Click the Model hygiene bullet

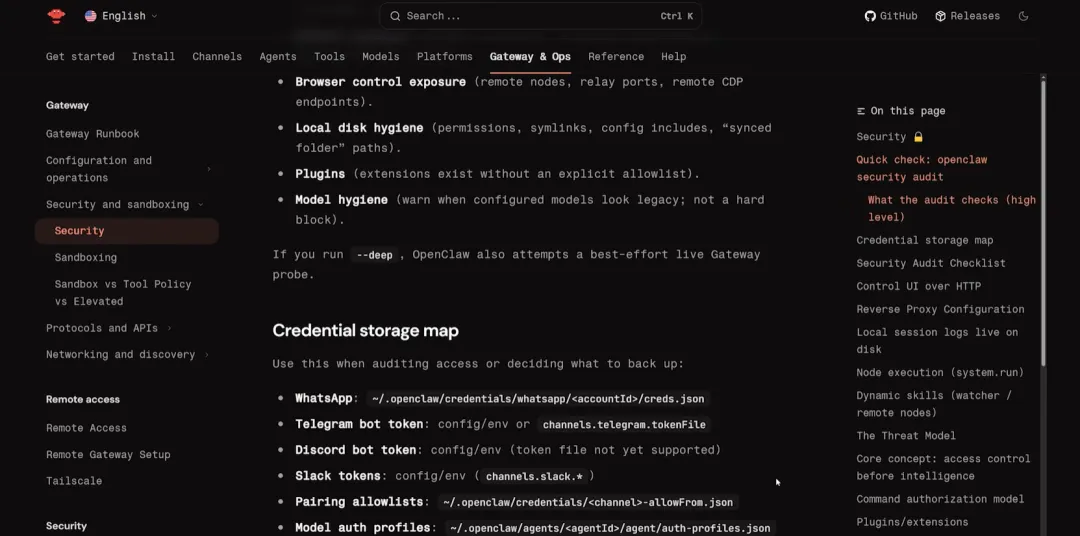[530, 209]
